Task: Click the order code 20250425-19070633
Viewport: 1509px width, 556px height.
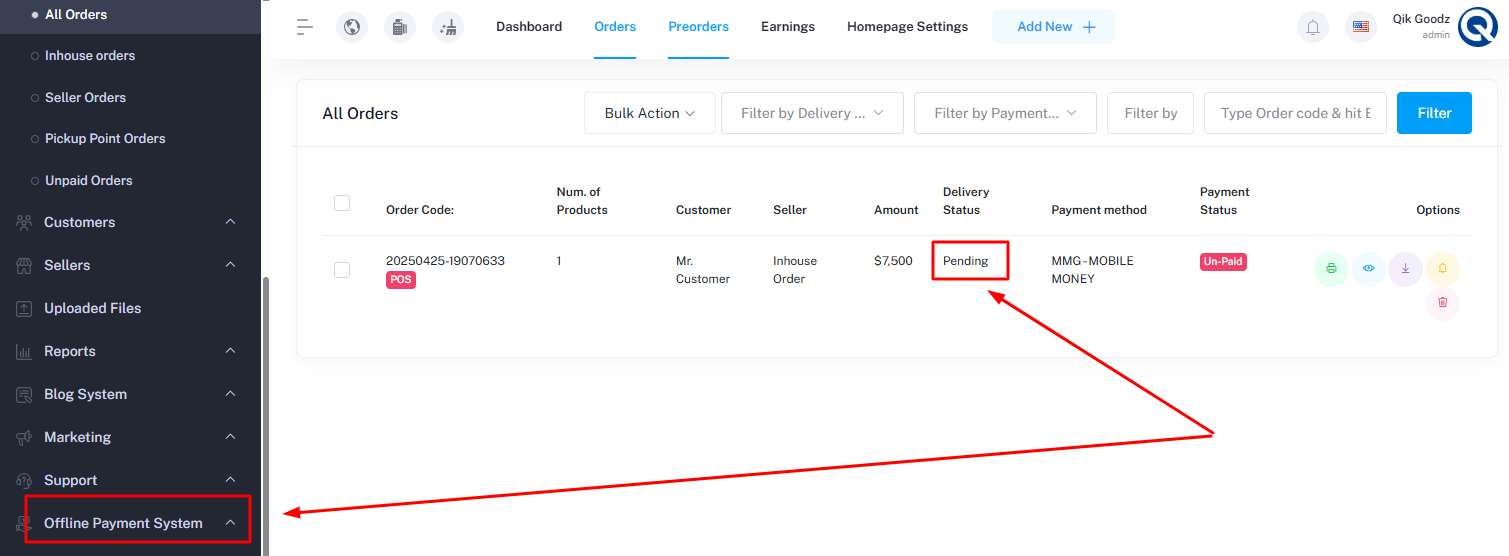Action: (x=445, y=261)
